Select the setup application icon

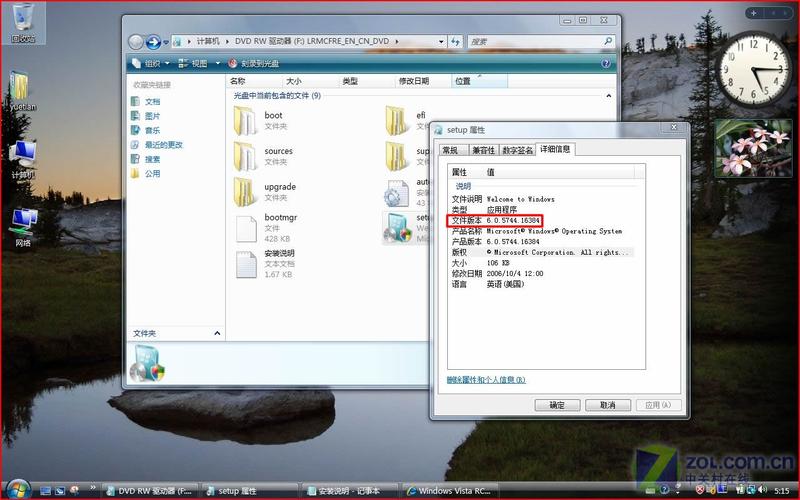pyautogui.click(x=397, y=228)
